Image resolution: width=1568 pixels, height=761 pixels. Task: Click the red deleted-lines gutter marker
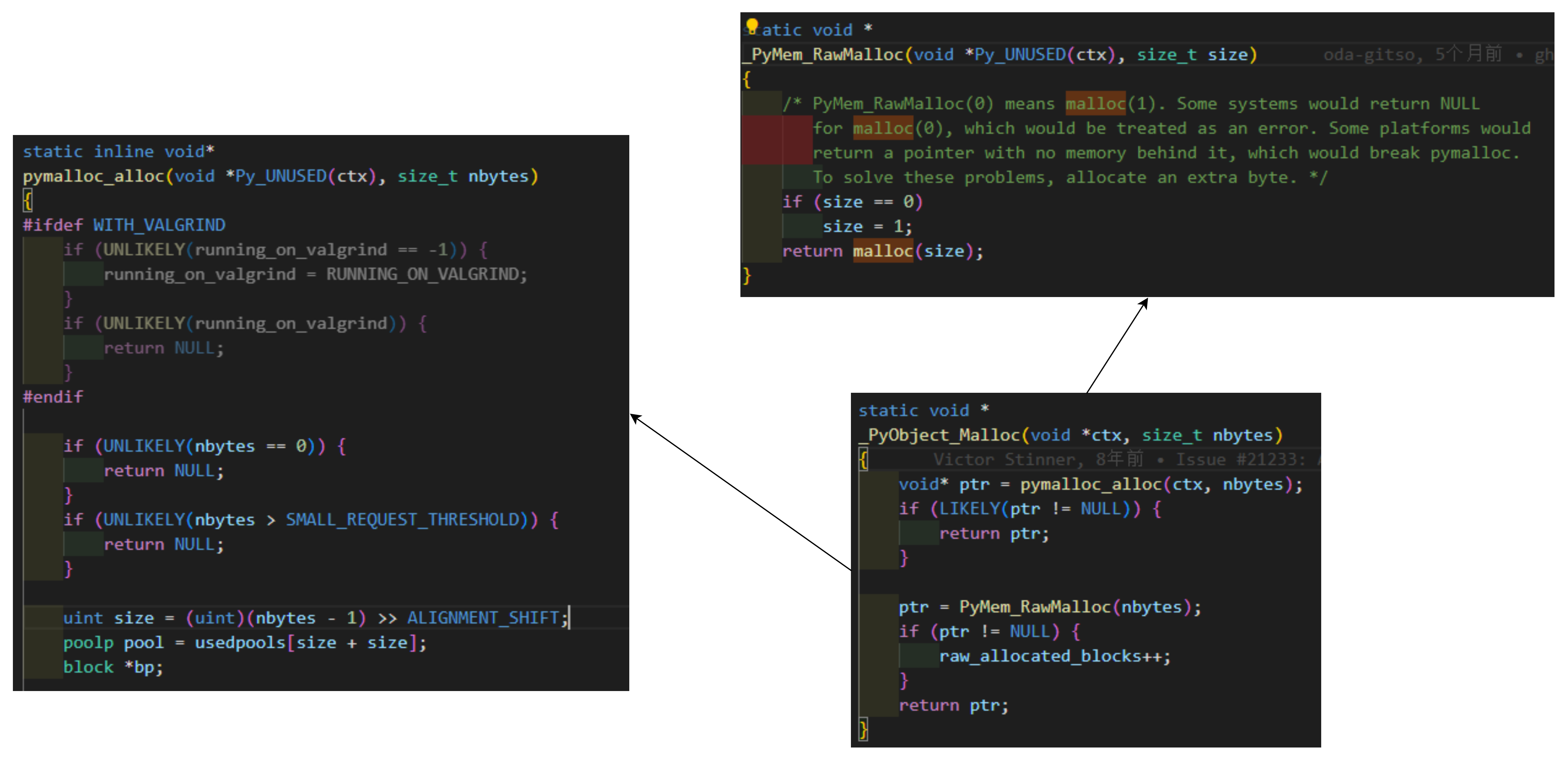point(762,140)
